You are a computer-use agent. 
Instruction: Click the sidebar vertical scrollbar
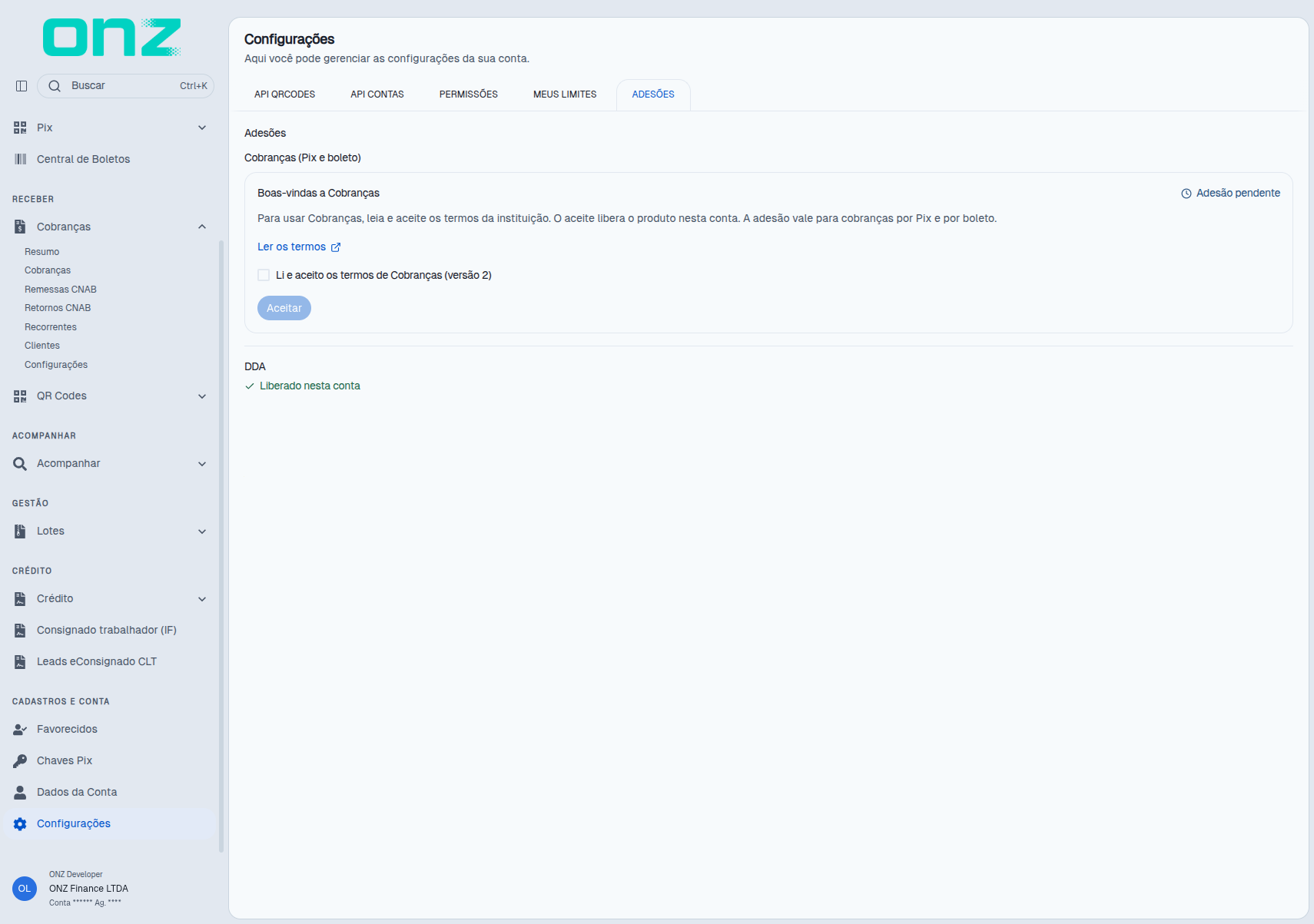[221, 545]
